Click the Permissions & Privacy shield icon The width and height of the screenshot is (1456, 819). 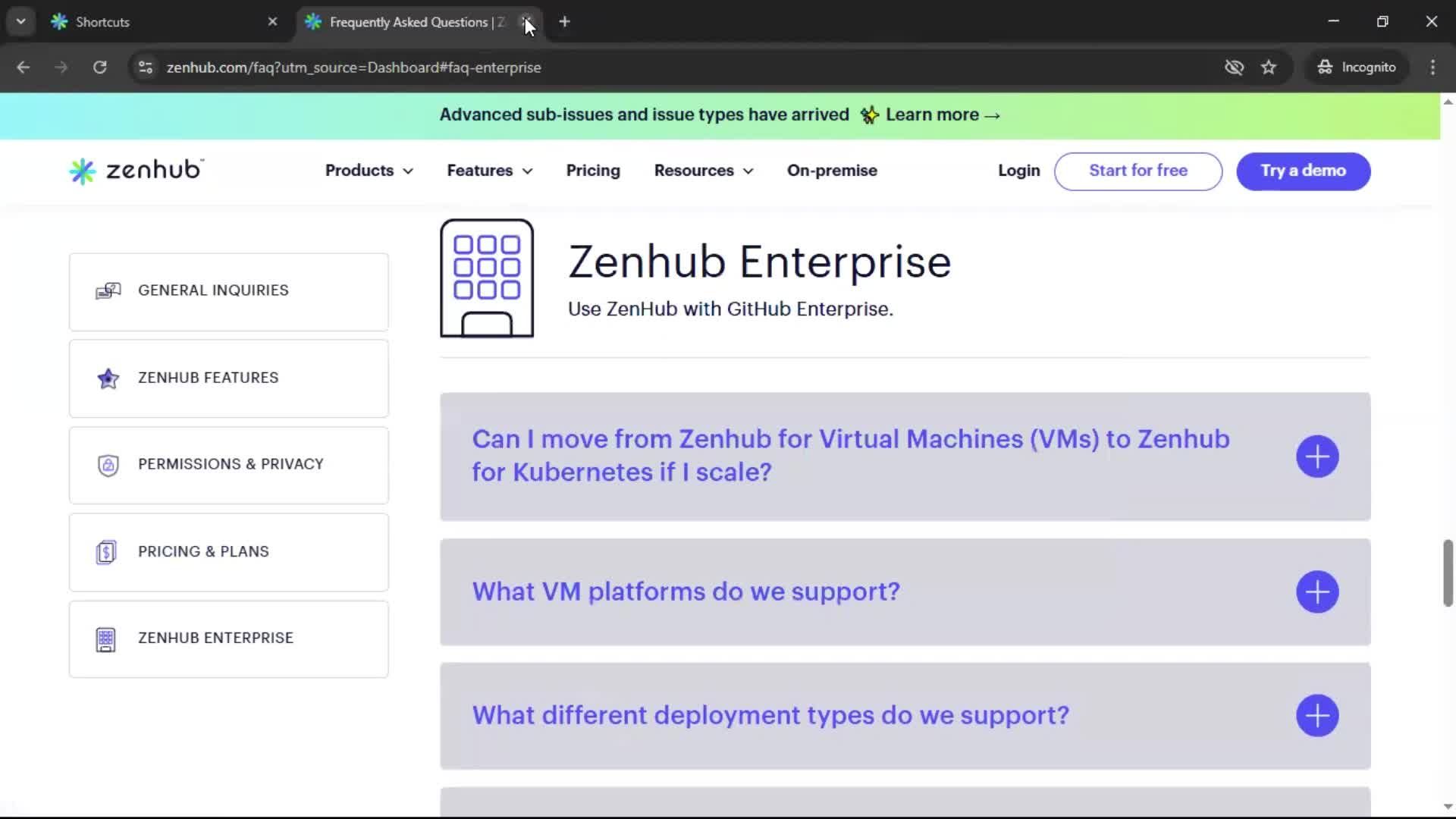coord(108,465)
